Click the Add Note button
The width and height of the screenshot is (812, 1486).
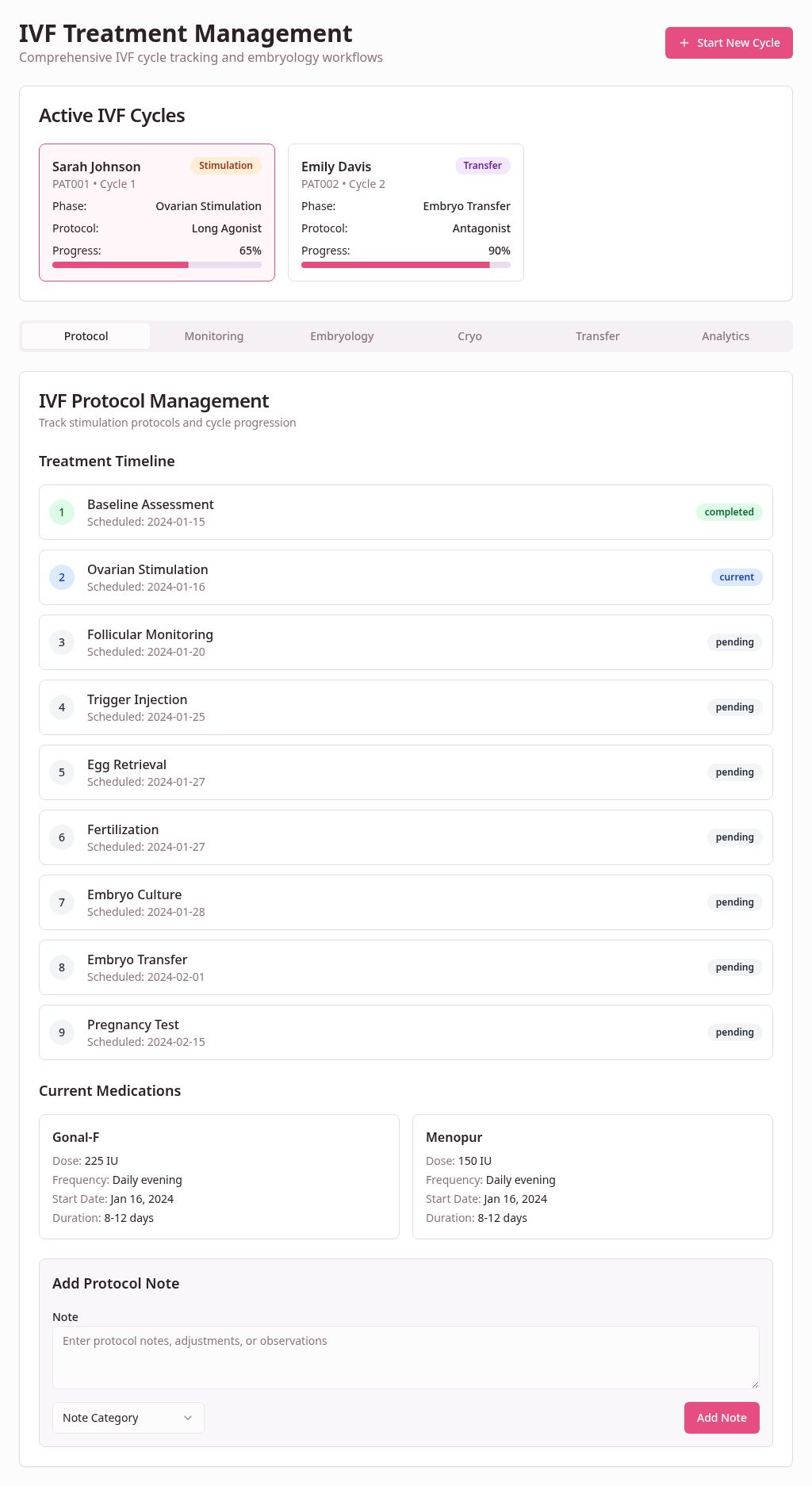[722, 1418]
